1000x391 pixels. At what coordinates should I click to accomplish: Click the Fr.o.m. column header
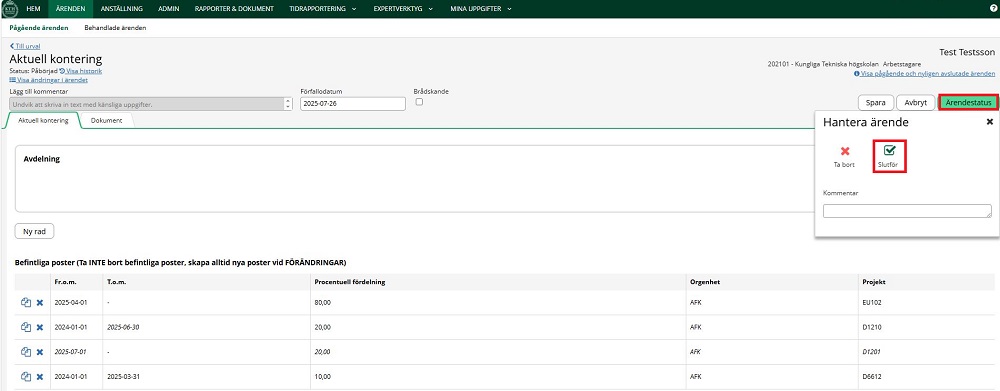point(66,282)
